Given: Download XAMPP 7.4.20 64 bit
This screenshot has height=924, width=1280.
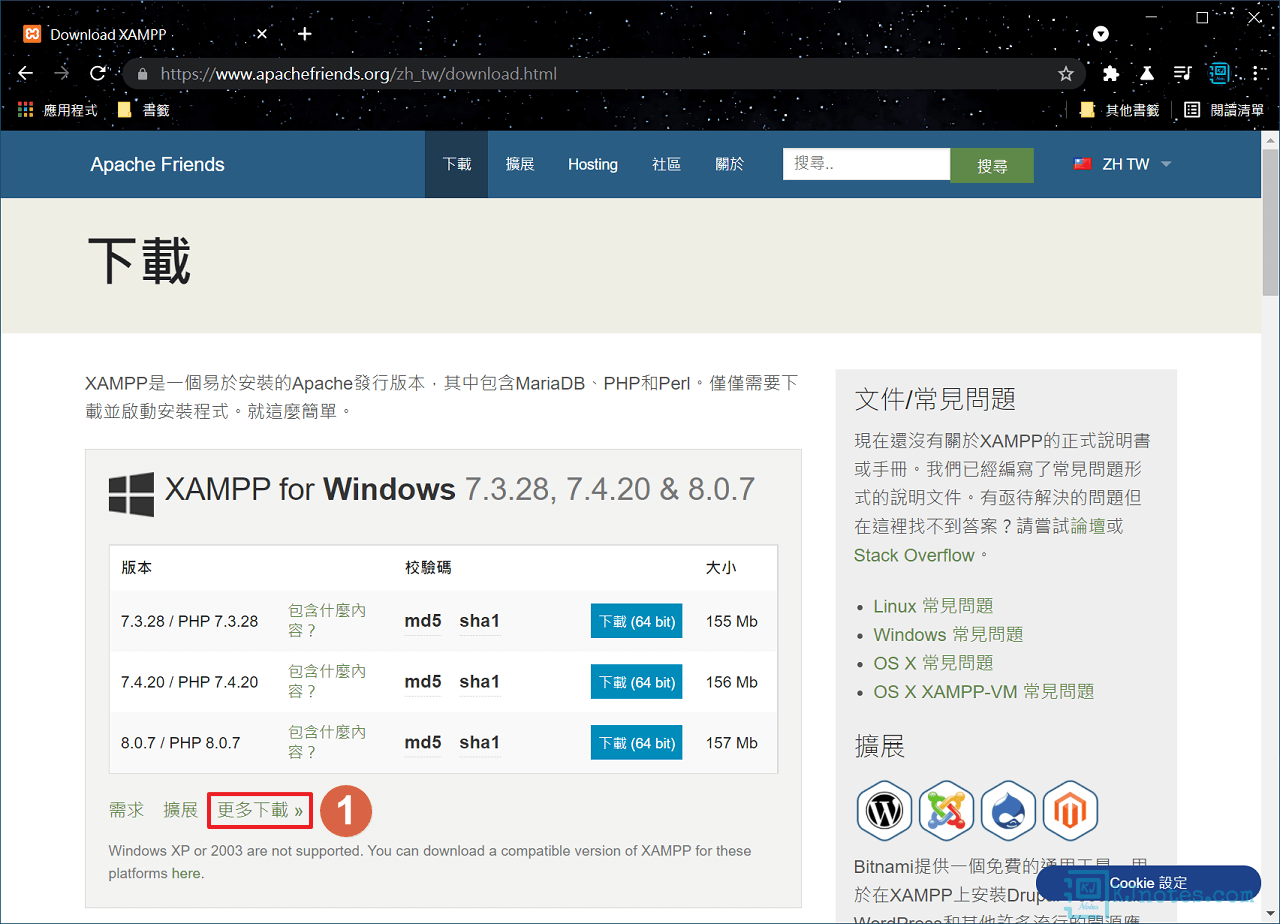Looking at the screenshot, I should (636, 682).
